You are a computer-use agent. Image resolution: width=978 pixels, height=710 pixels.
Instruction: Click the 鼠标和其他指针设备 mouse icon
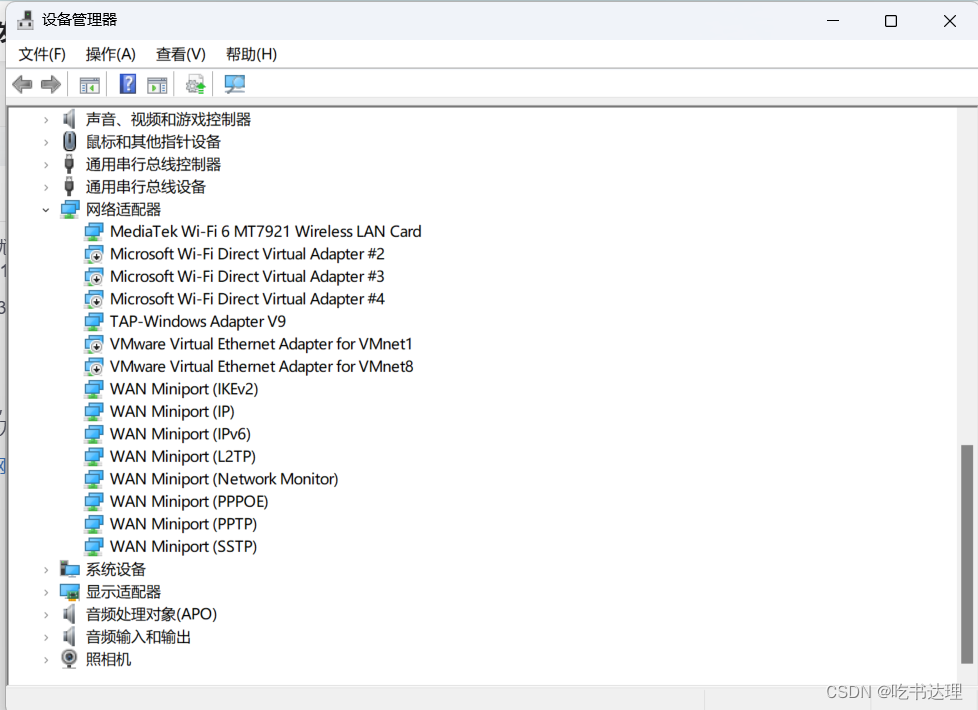(x=69, y=142)
